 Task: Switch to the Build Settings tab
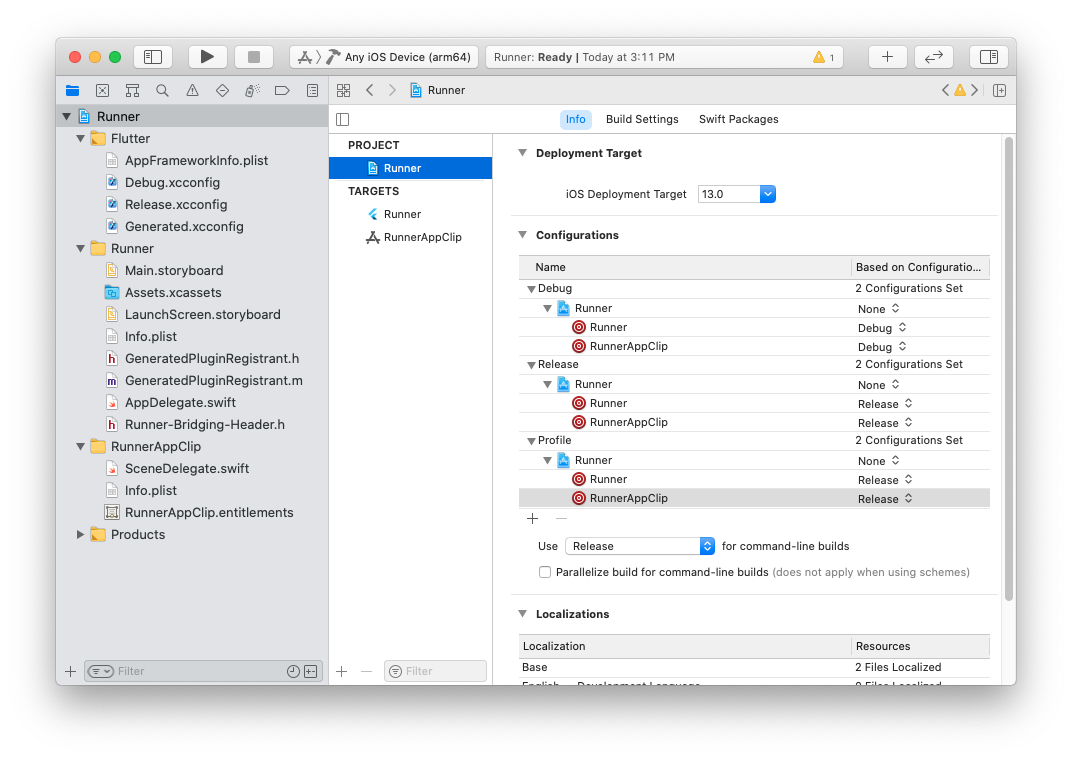point(642,119)
